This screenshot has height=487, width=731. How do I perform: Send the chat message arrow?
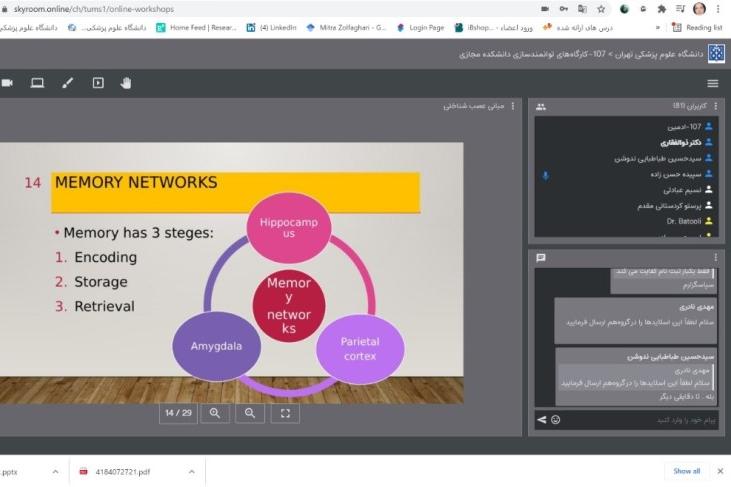(541, 419)
